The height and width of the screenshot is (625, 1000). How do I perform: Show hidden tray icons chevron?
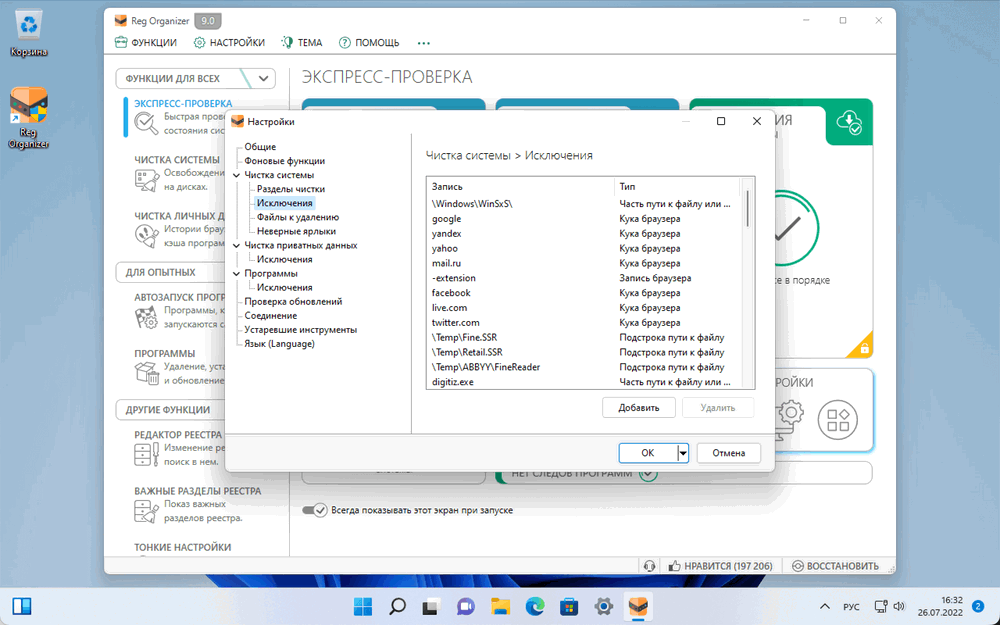(x=825, y=607)
